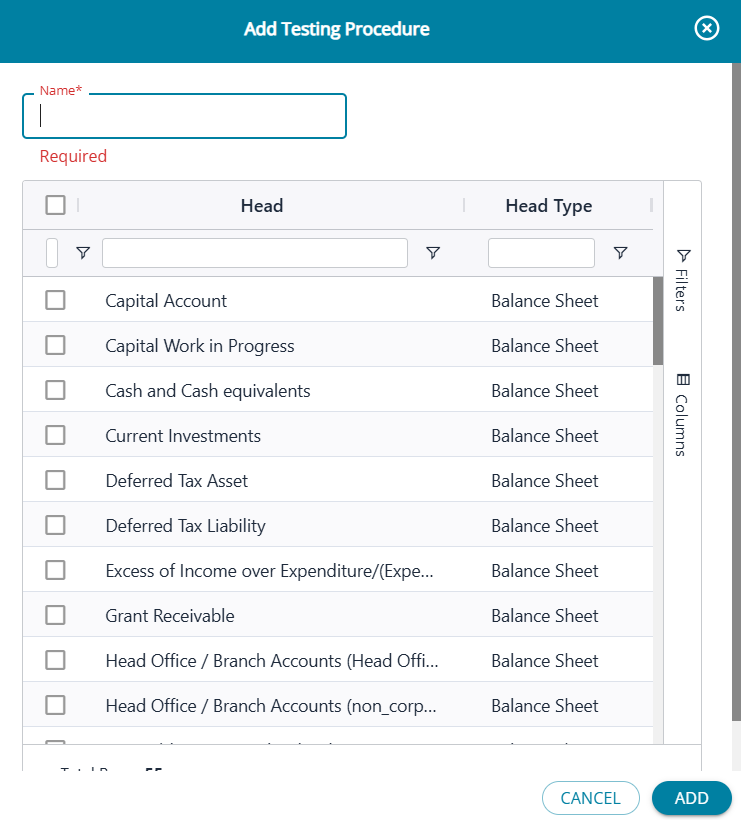Image resolution: width=741 pixels, height=820 pixels.
Task: Focus the Name text field
Action: click(x=184, y=116)
